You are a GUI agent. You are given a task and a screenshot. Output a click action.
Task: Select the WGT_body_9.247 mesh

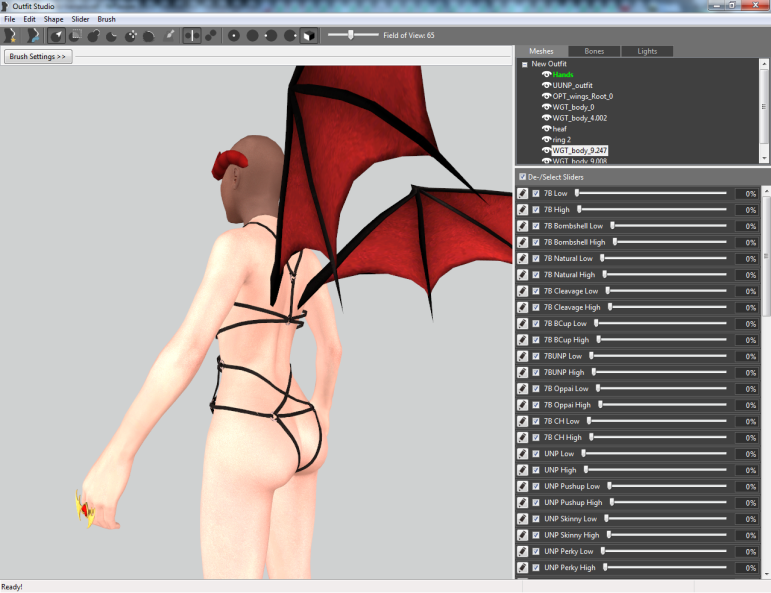(x=580, y=150)
